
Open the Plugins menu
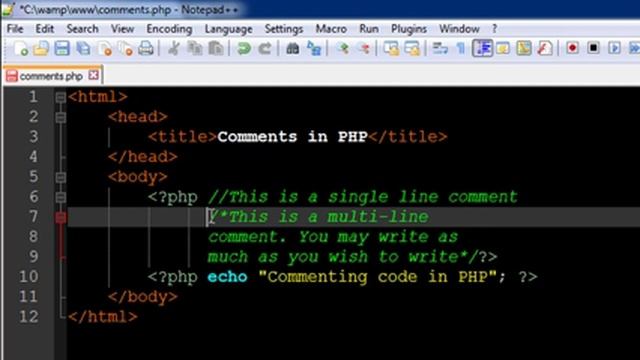pyautogui.click(x=409, y=29)
